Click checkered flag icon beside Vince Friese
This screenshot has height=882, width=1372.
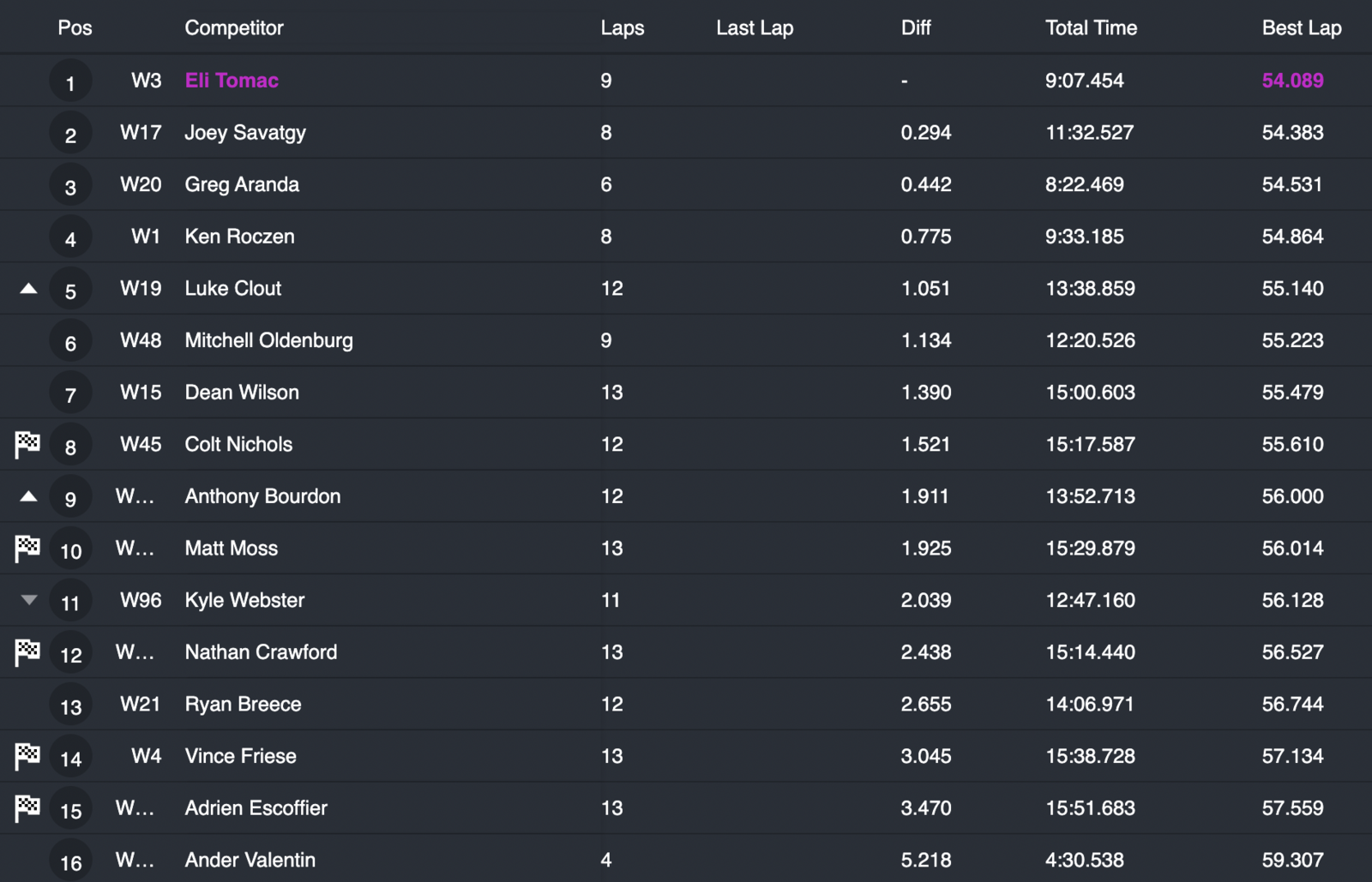point(27,756)
